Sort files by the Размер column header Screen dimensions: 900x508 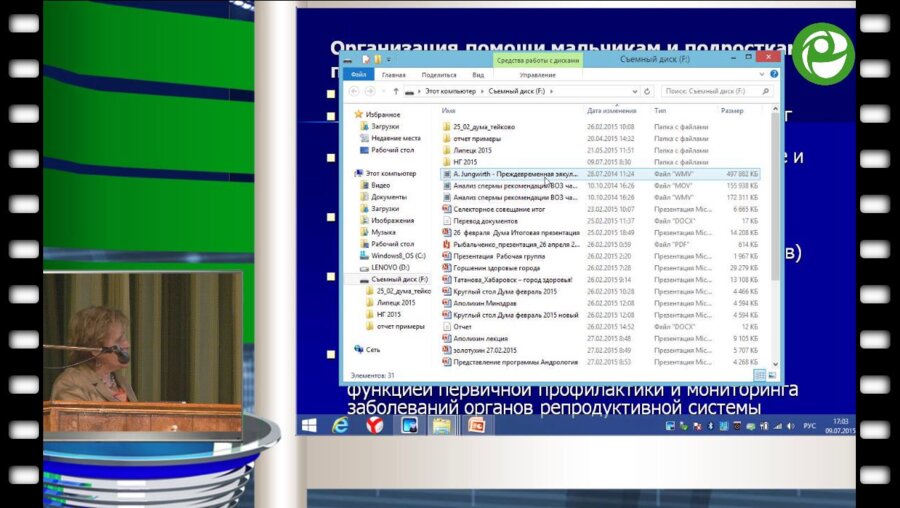click(732, 110)
